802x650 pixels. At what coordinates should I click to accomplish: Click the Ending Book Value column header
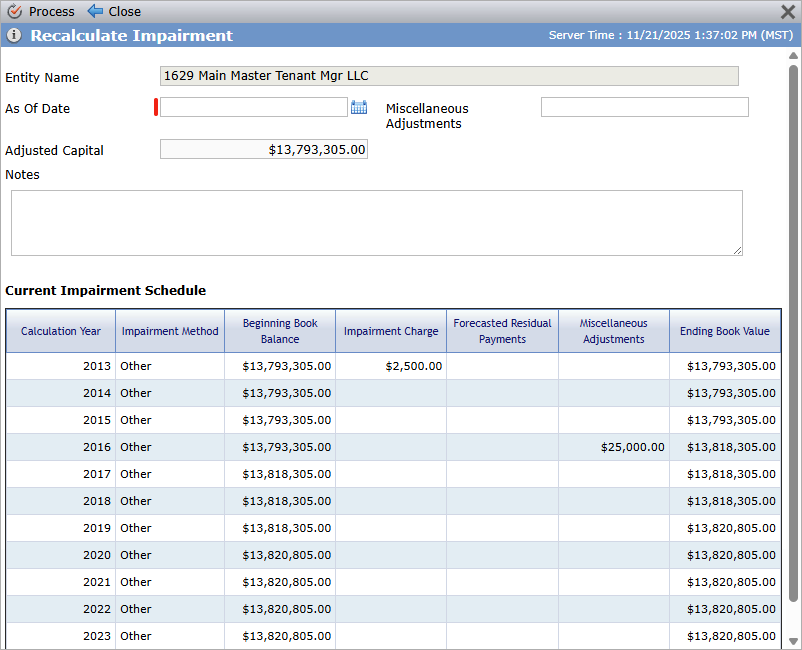pos(725,331)
